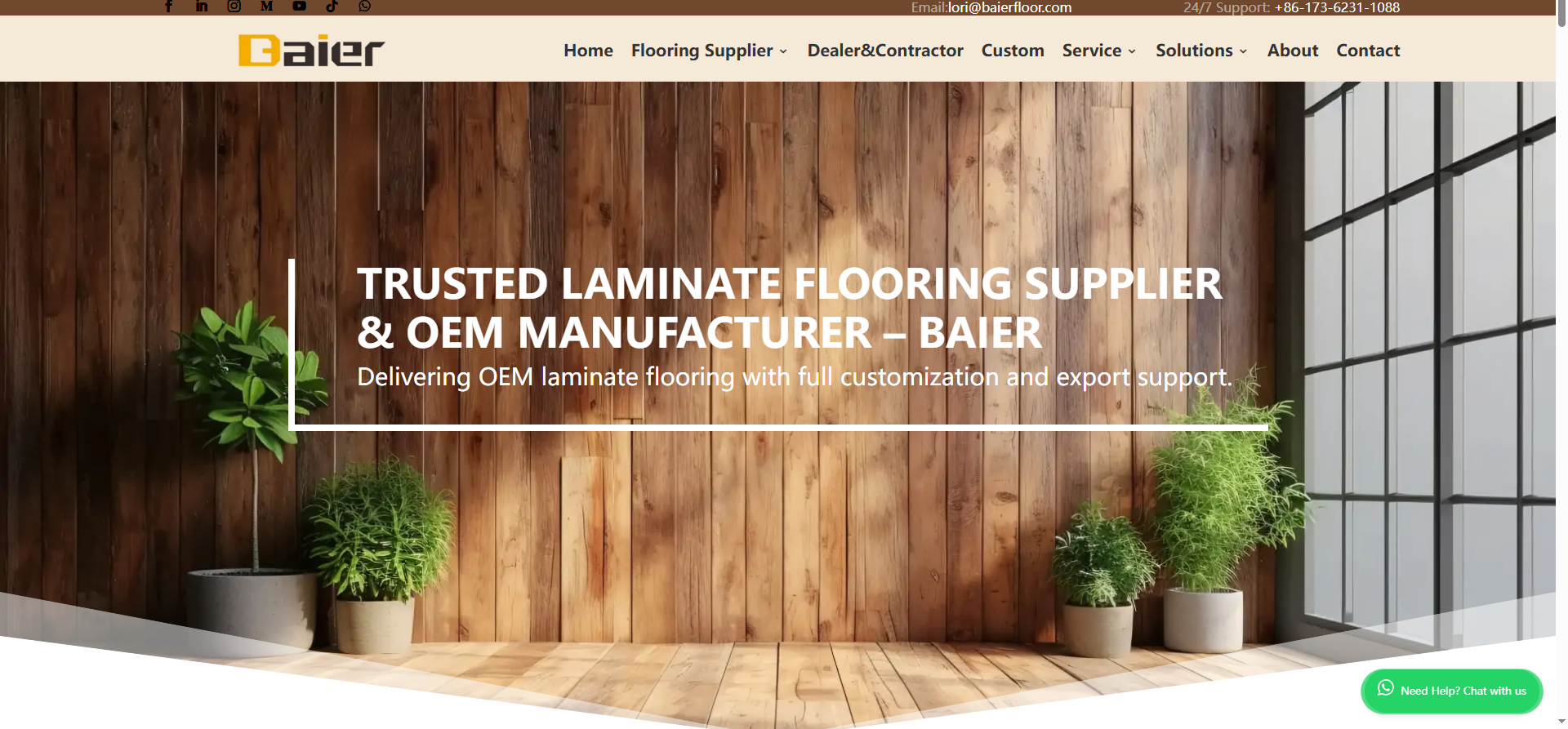Open the Instagram social icon
Viewport: 1568px width, 729px height.
point(234,6)
